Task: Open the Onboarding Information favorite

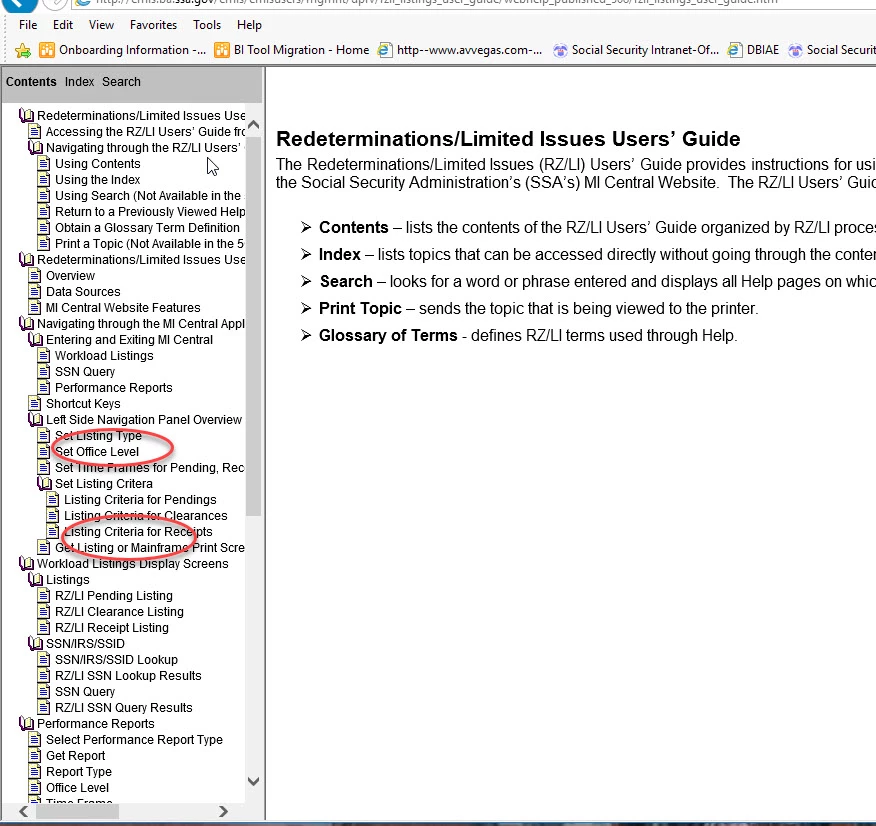Action: pos(122,50)
